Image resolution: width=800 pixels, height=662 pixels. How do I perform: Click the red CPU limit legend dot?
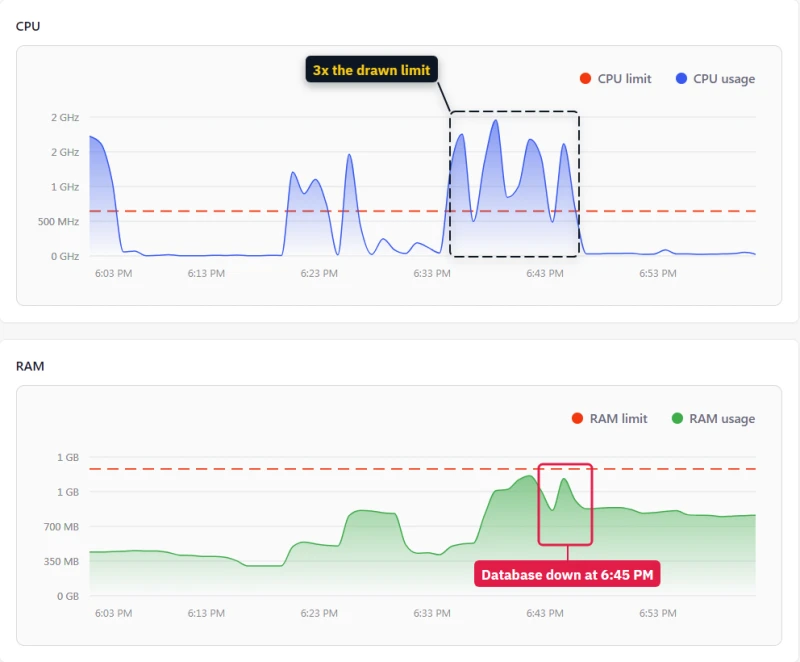point(585,79)
